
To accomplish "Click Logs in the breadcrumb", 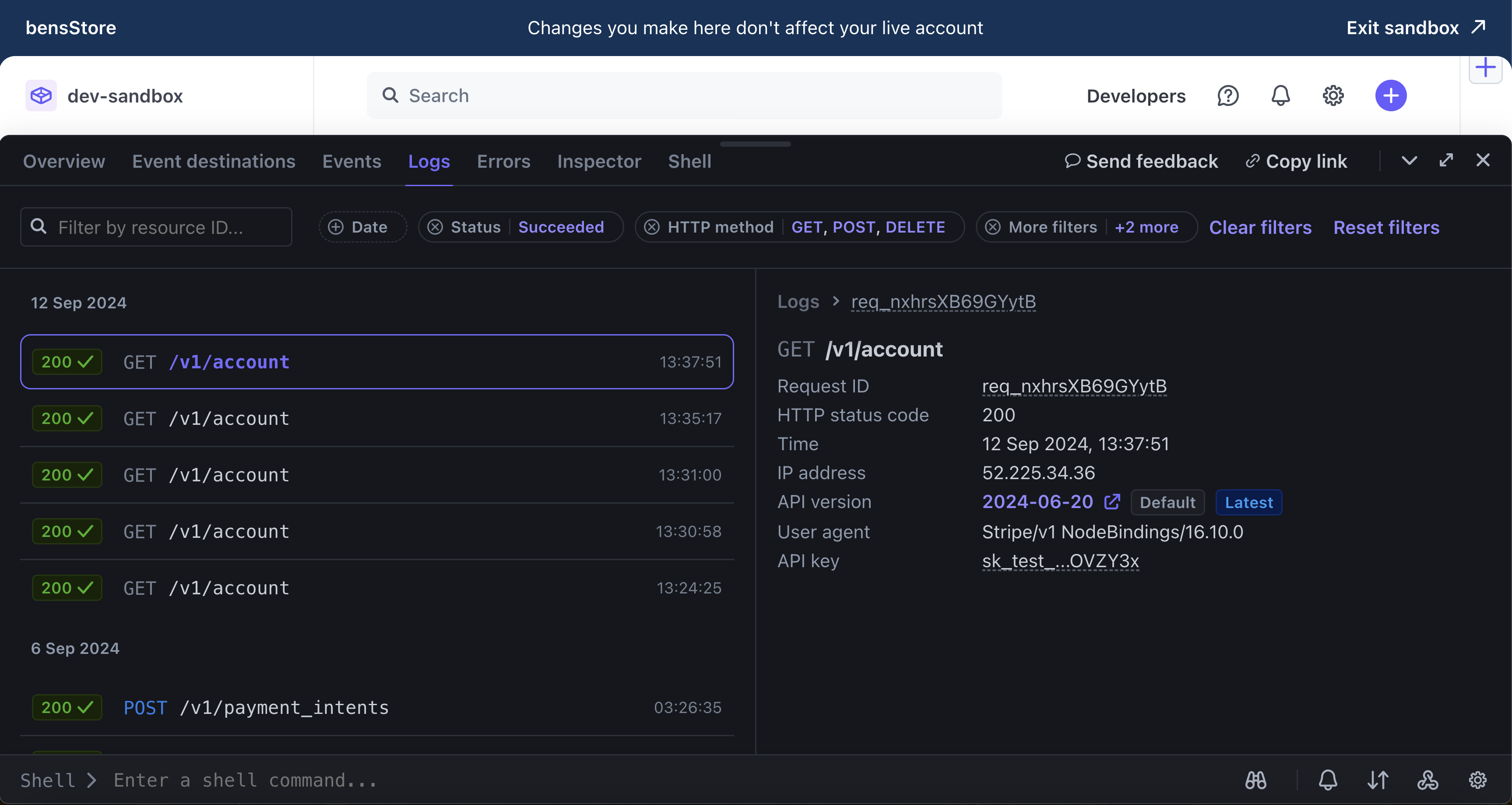I will click(x=798, y=301).
